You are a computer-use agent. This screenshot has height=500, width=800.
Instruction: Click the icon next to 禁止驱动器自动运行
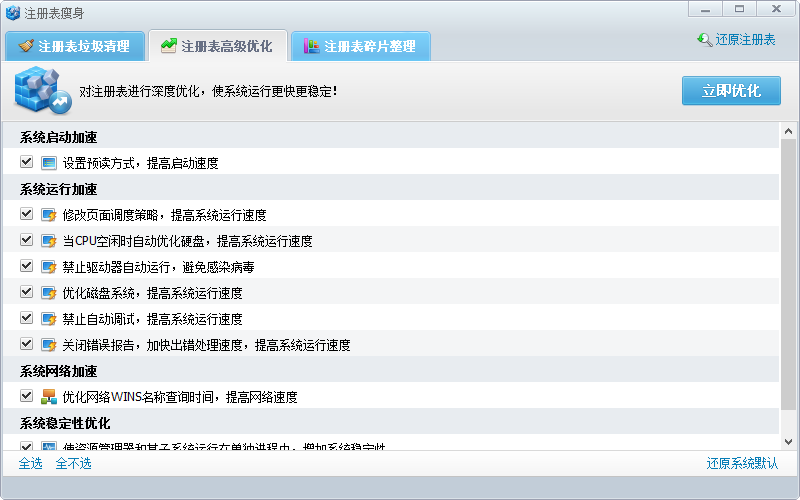click(49, 267)
